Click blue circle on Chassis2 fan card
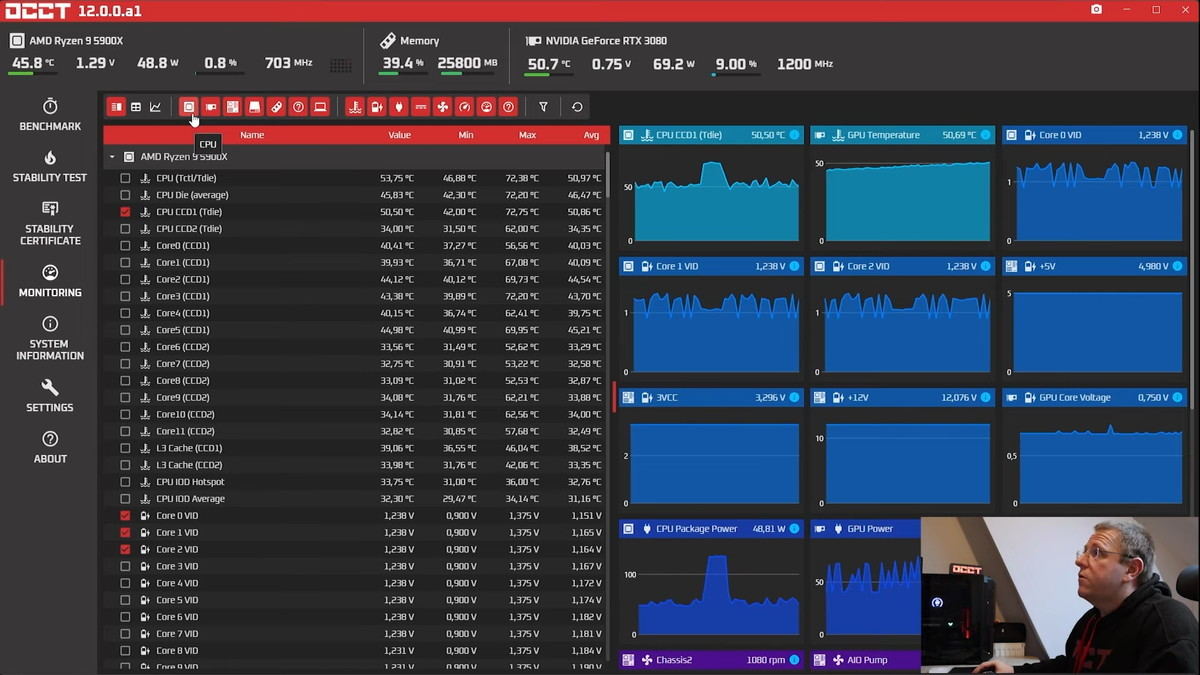The height and width of the screenshot is (675, 1200). (794, 660)
